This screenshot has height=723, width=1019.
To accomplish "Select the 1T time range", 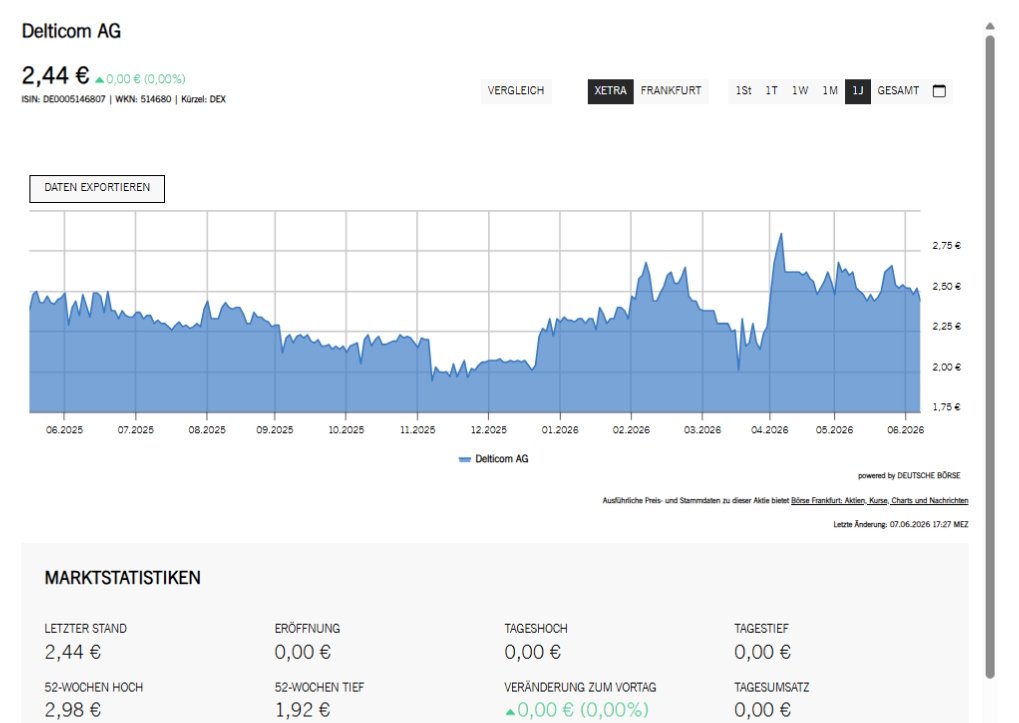I will 771,91.
